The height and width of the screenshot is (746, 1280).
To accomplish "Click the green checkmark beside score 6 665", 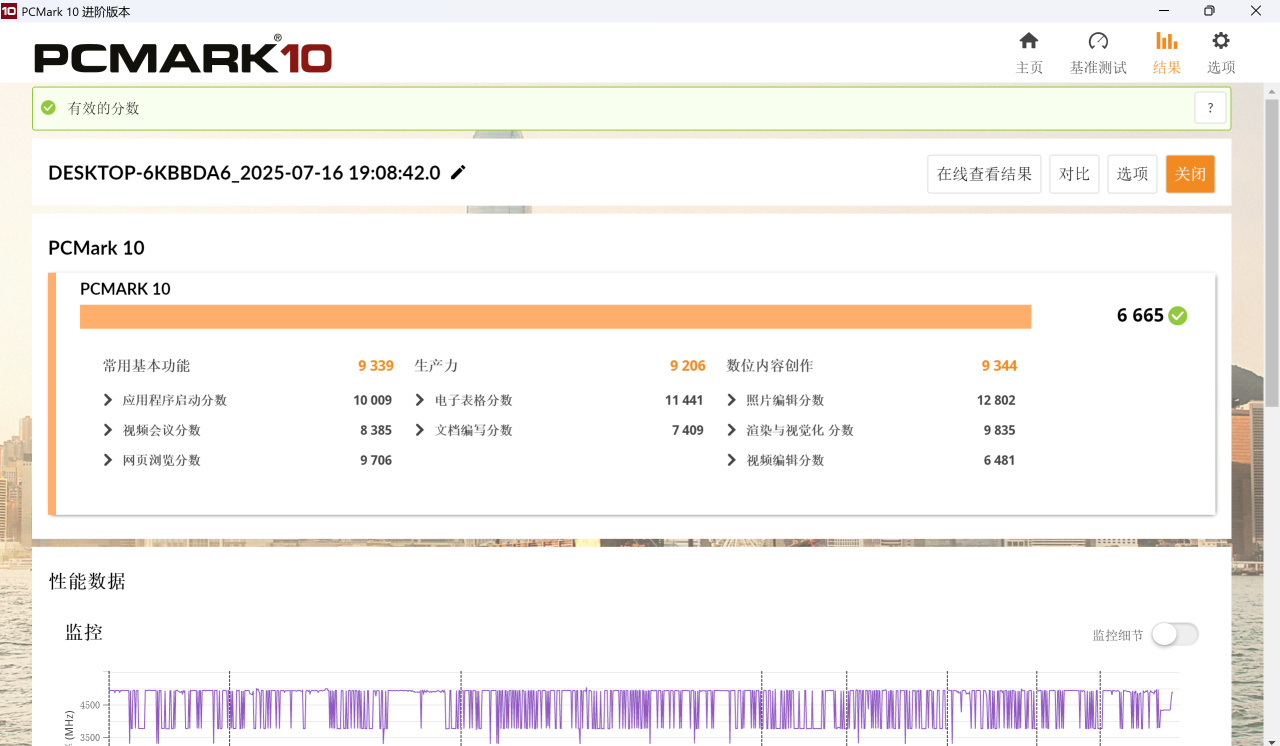I will click(1178, 316).
